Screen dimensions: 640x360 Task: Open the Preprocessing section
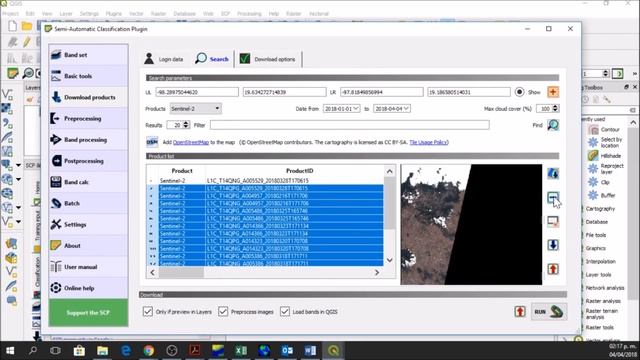coord(88,118)
